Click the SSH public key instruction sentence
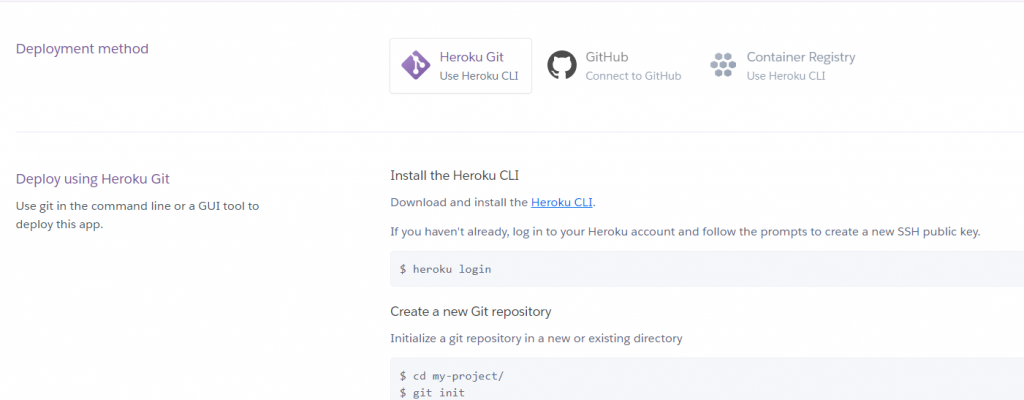The width and height of the screenshot is (1024, 400). point(686,232)
